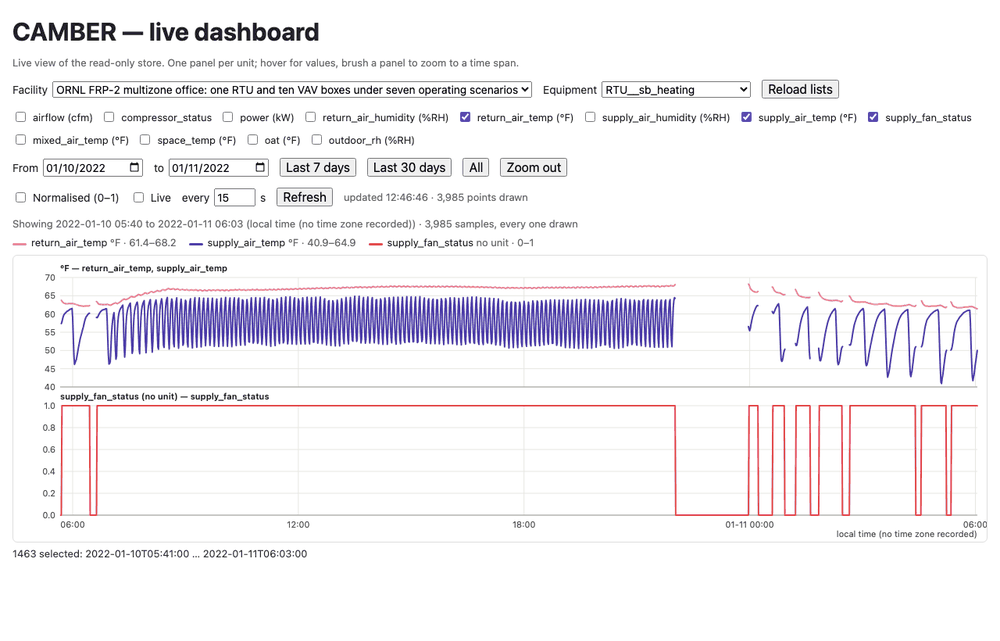Open the Facility dropdown
1000x641 pixels.
click(292, 90)
